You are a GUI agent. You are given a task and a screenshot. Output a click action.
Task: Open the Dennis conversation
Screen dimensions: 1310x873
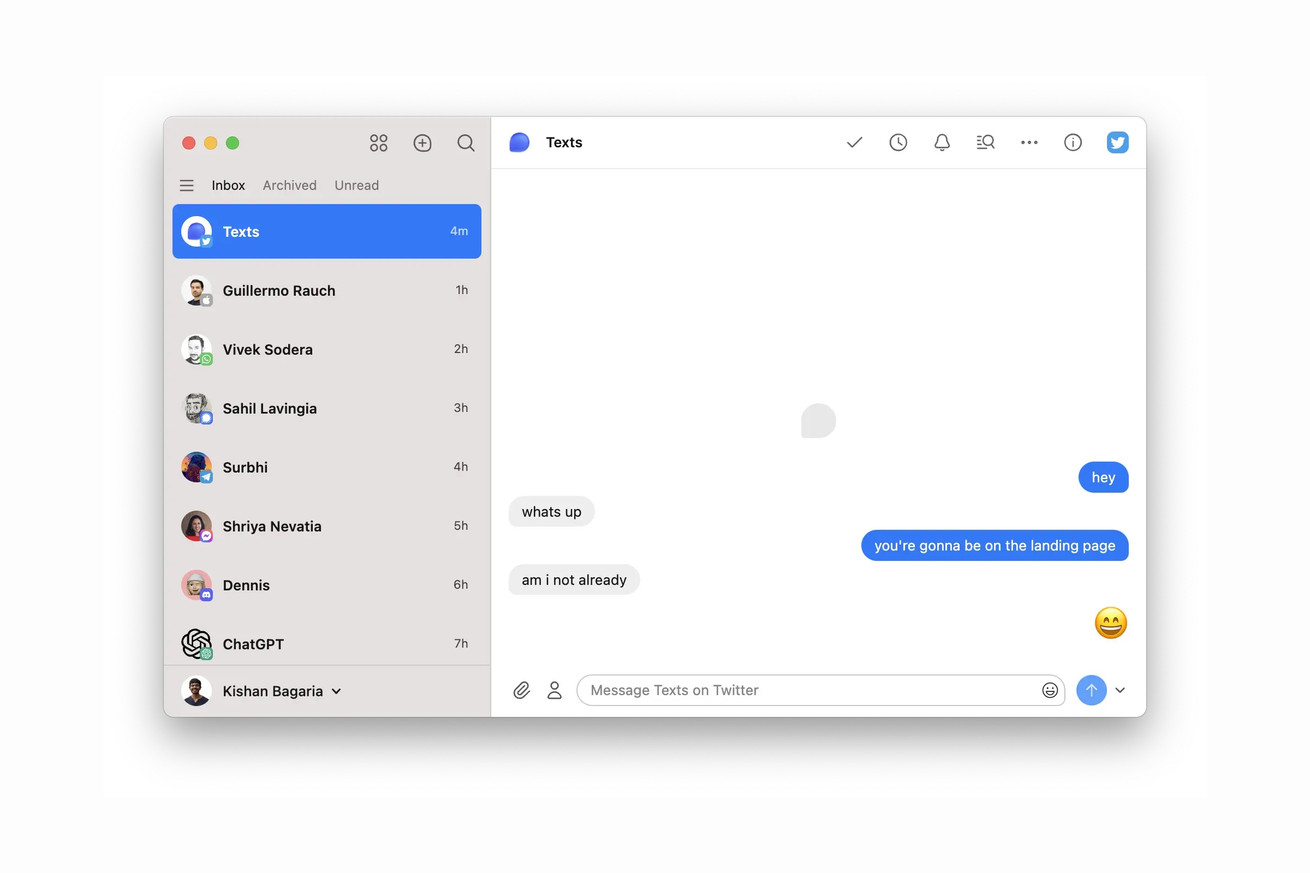(327, 585)
